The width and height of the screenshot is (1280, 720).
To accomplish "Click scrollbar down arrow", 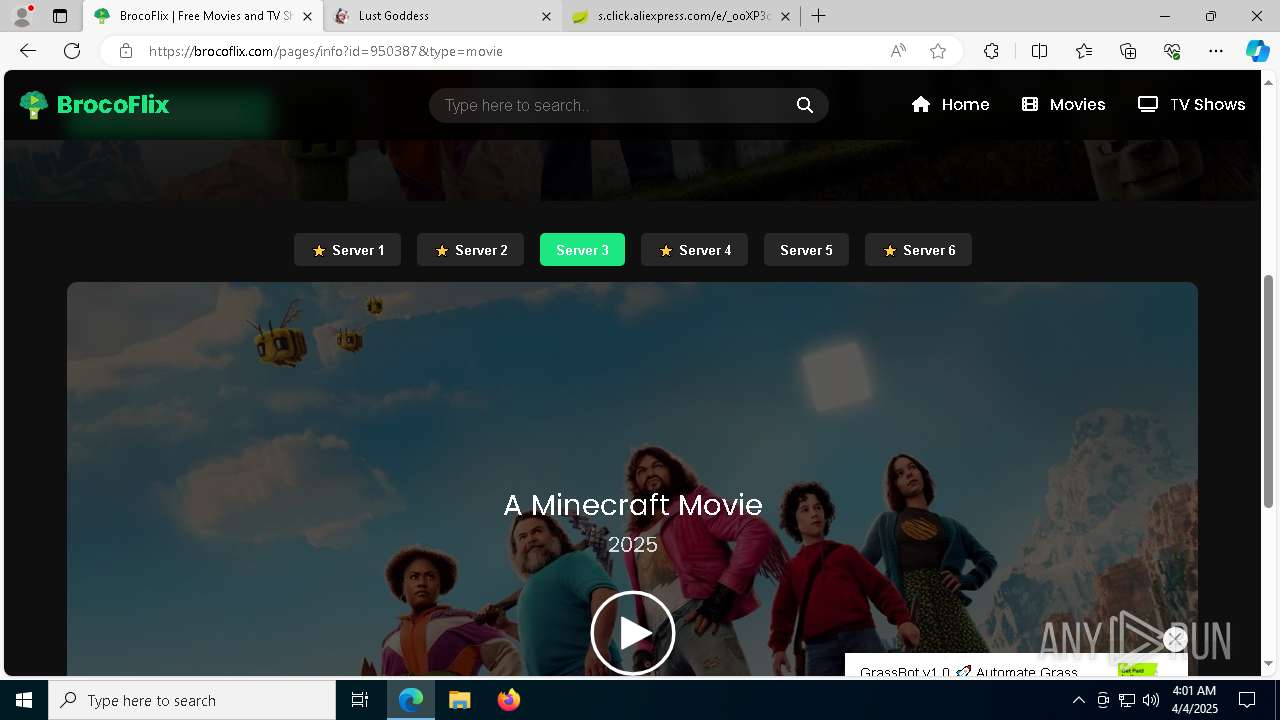I will pyautogui.click(x=1269, y=664).
